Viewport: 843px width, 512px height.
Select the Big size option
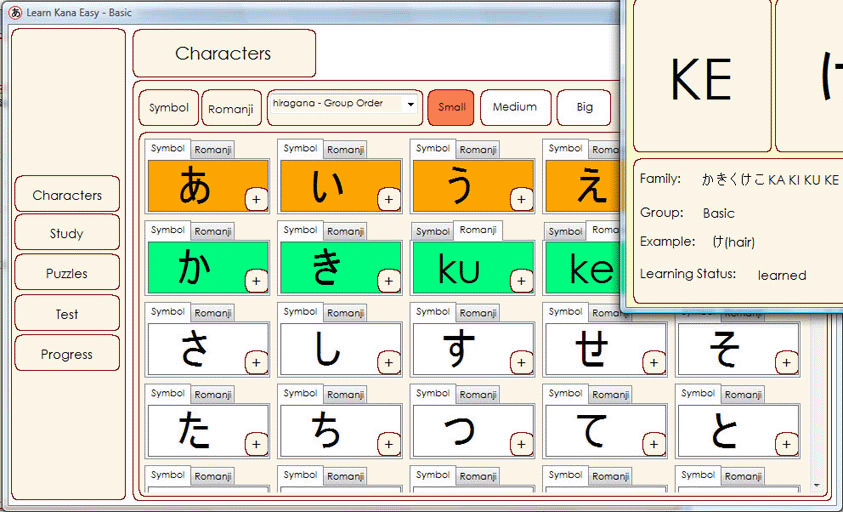pyautogui.click(x=584, y=108)
